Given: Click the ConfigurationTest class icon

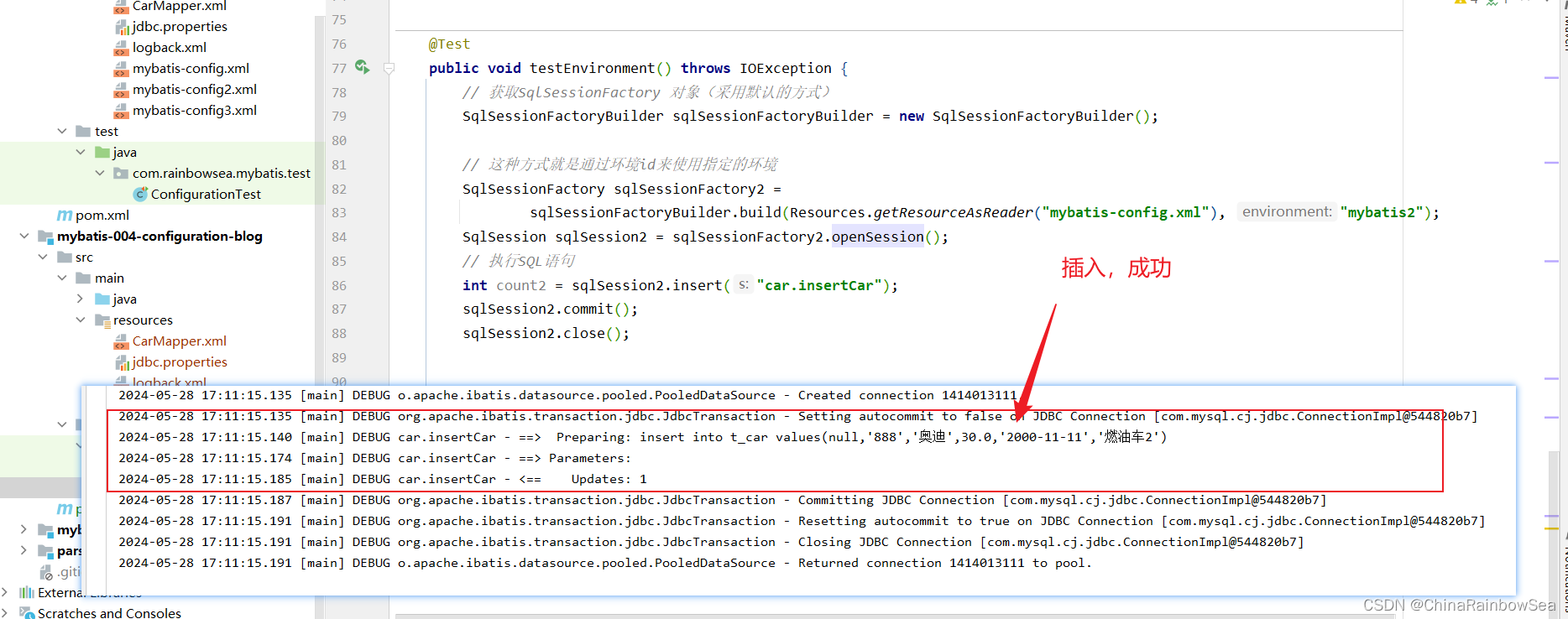Looking at the screenshot, I should coord(140,195).
